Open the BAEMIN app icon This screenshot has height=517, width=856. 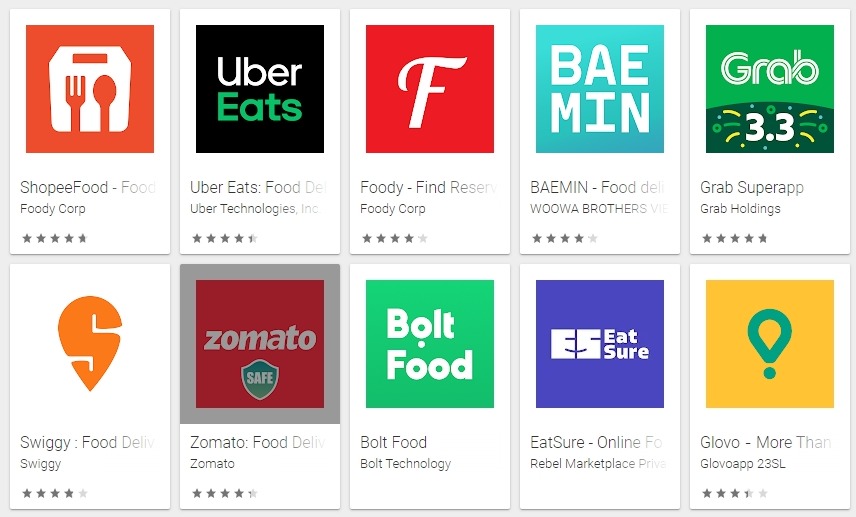click(x=600, y=89)
